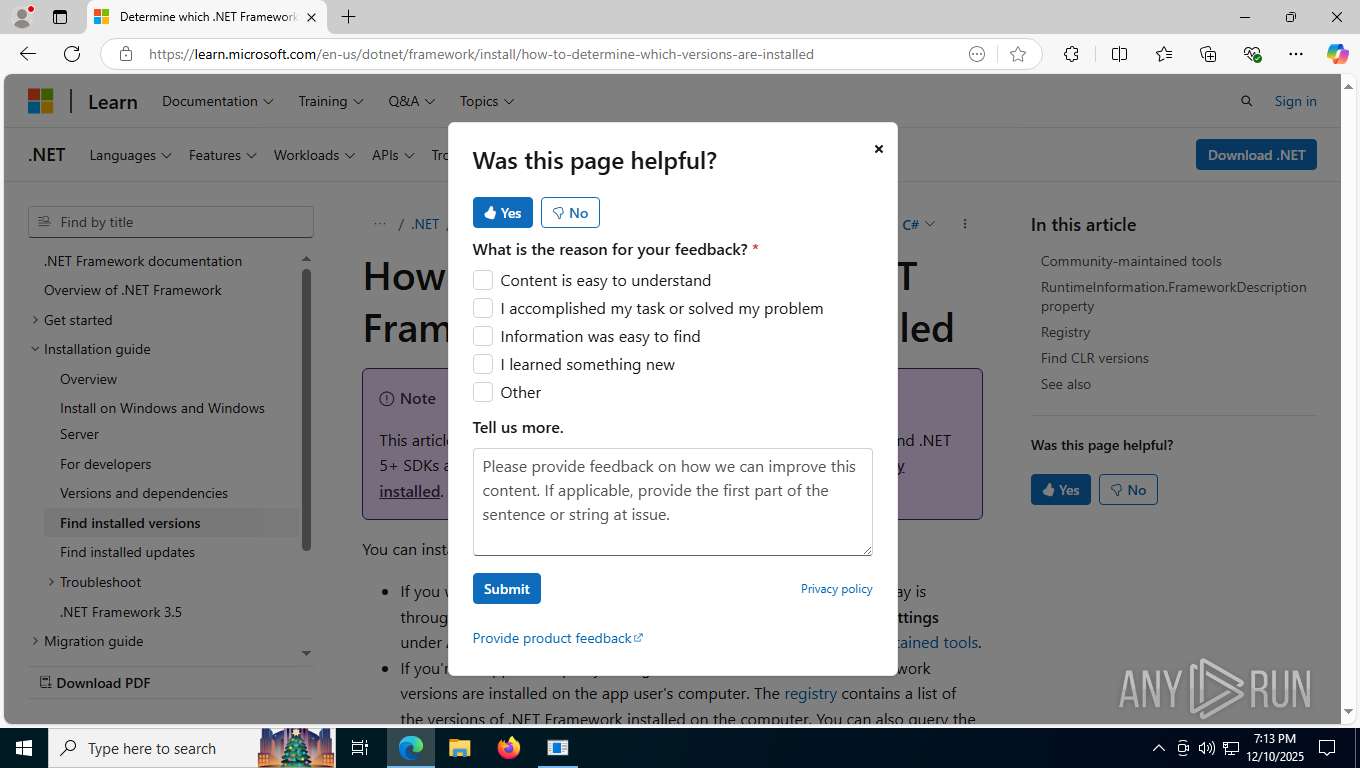Add this page to favorites star
Viewport: 1360px width, 768px height.
tap(1018, 54)
